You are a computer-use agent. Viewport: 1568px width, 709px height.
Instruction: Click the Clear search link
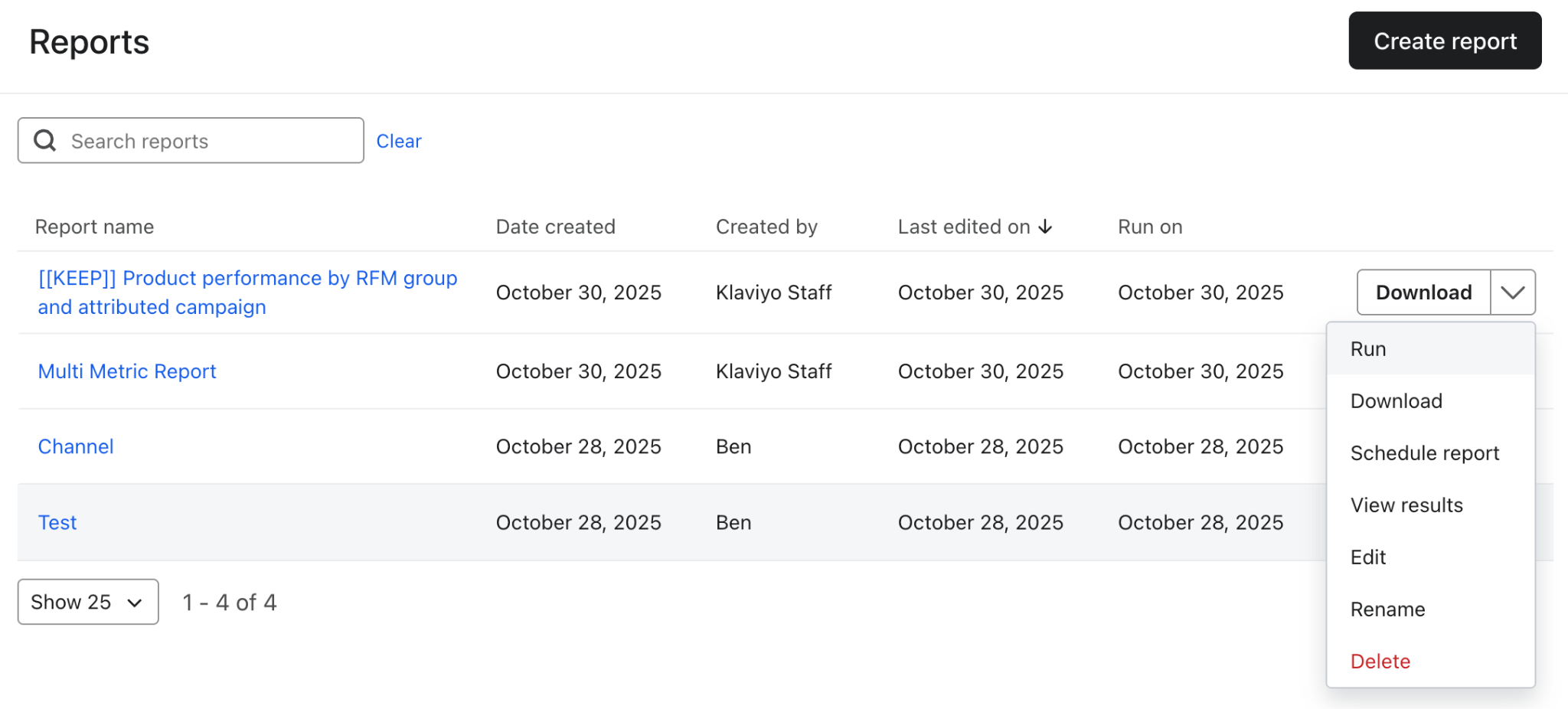click(399, 141)
